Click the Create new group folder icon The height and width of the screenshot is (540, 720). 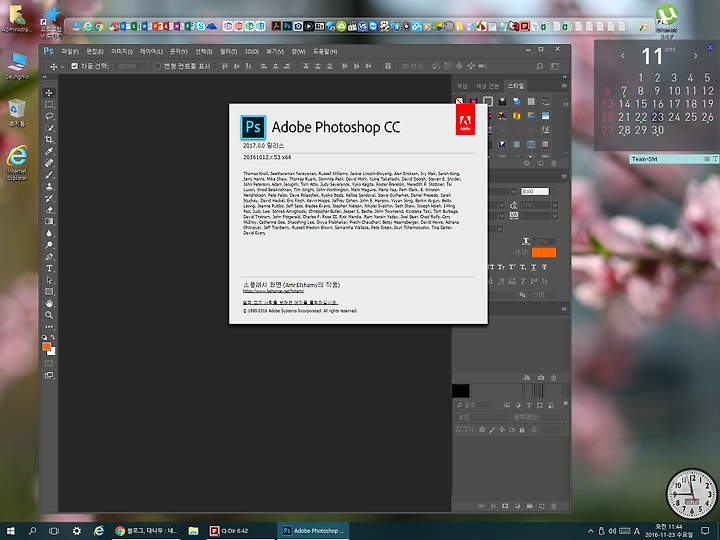pos(529,506)
